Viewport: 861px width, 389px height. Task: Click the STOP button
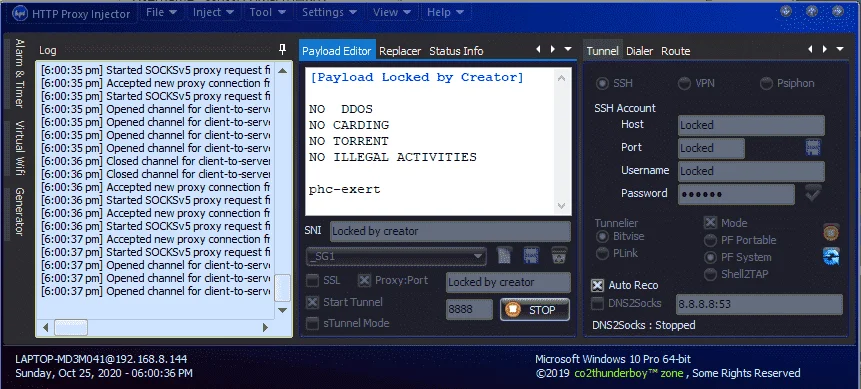535,310
